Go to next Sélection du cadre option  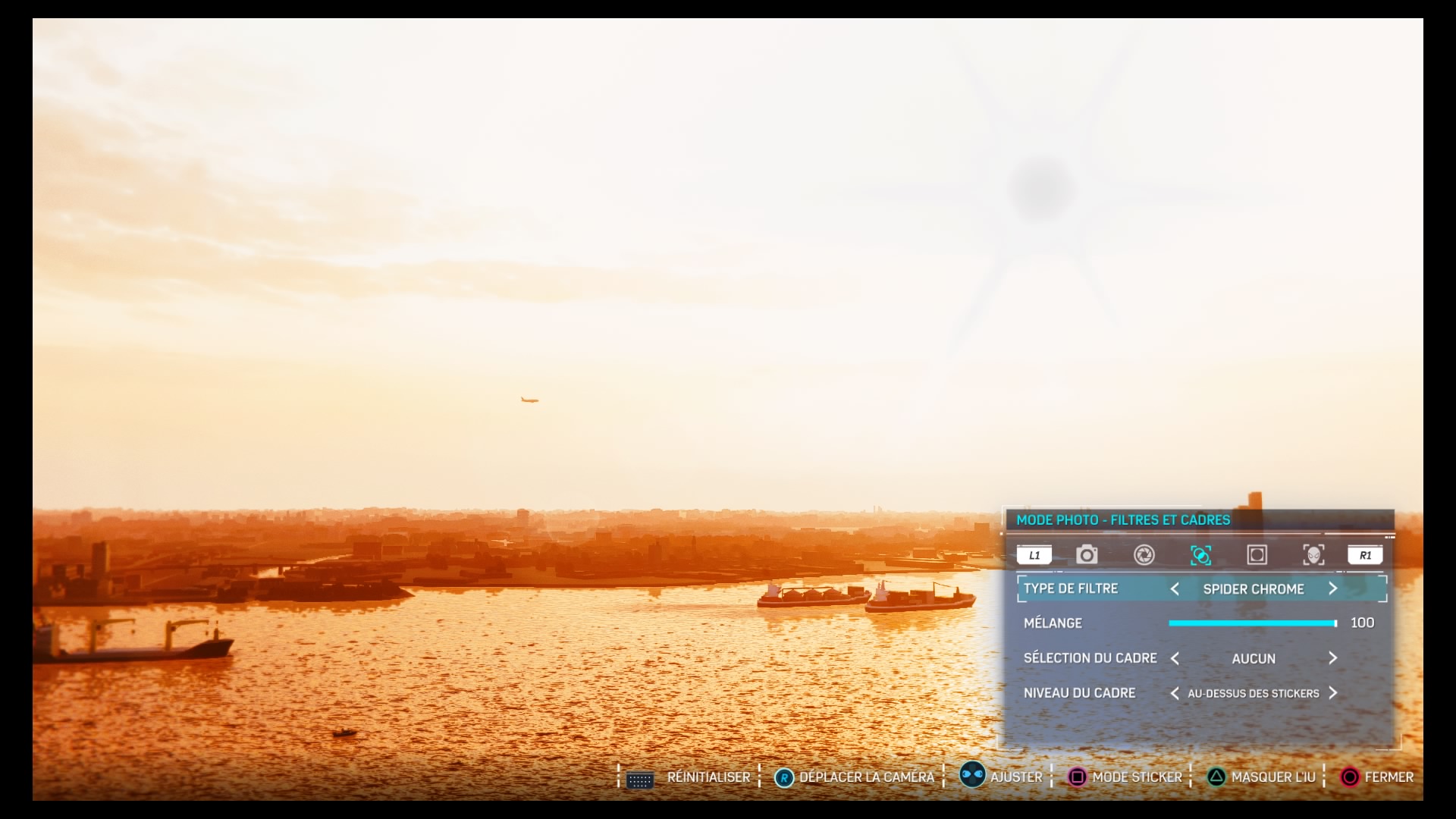[1332, 658]
